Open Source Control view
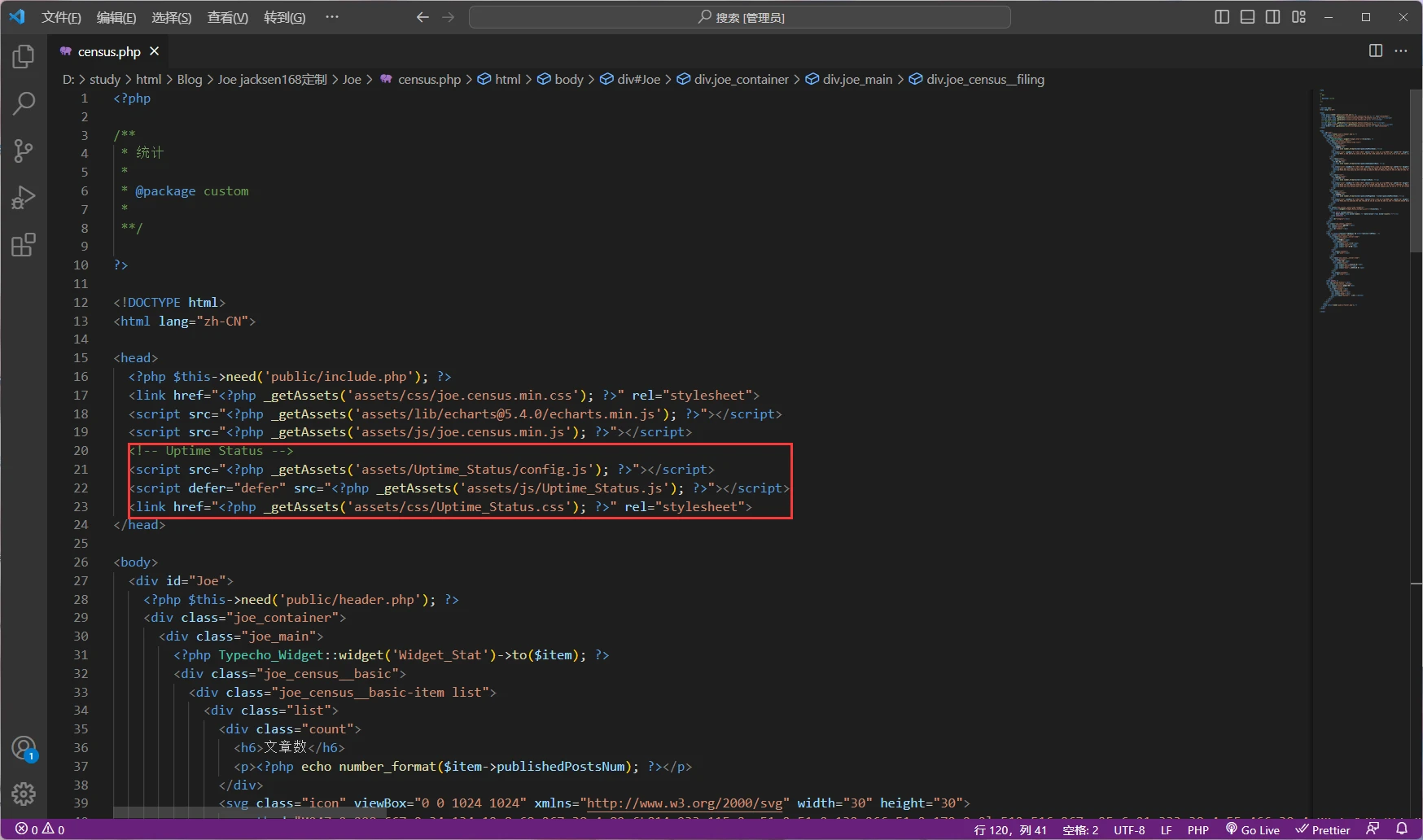Image resolution: width=1423 pixels, height=840 pixels. pos(24,151)
